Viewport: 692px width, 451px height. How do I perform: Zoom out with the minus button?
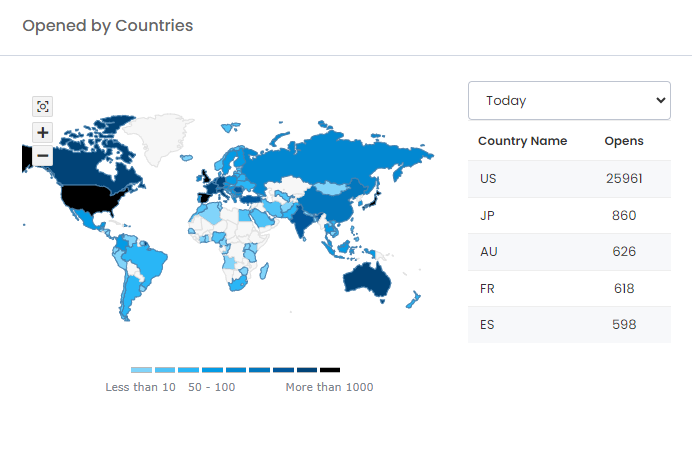click(42, 156)
